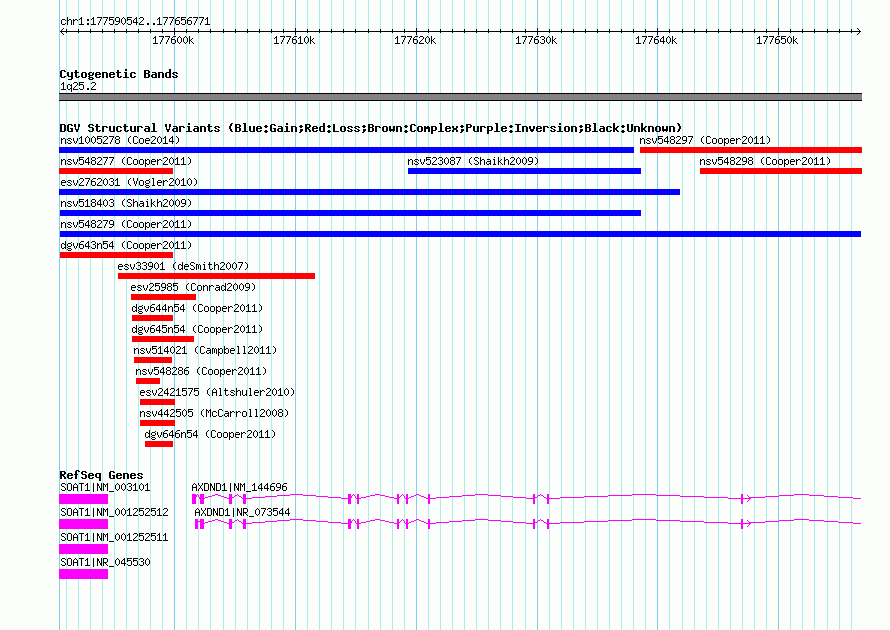Click the gray 1q25.2 cytogenetic band bar
890x630 pixels.
(460, 97)
